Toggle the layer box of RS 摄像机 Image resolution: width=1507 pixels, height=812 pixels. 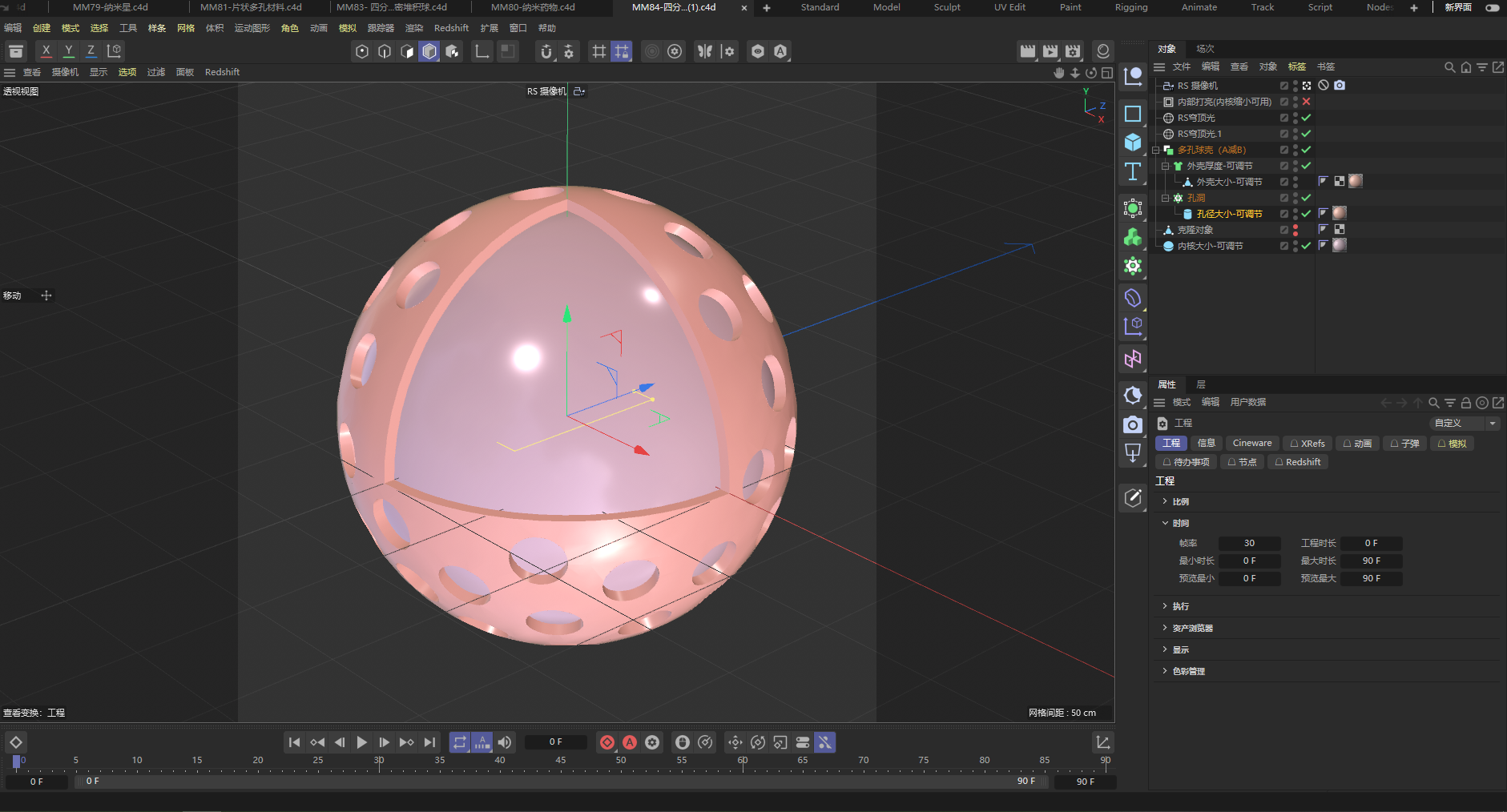coord(1284,86)
